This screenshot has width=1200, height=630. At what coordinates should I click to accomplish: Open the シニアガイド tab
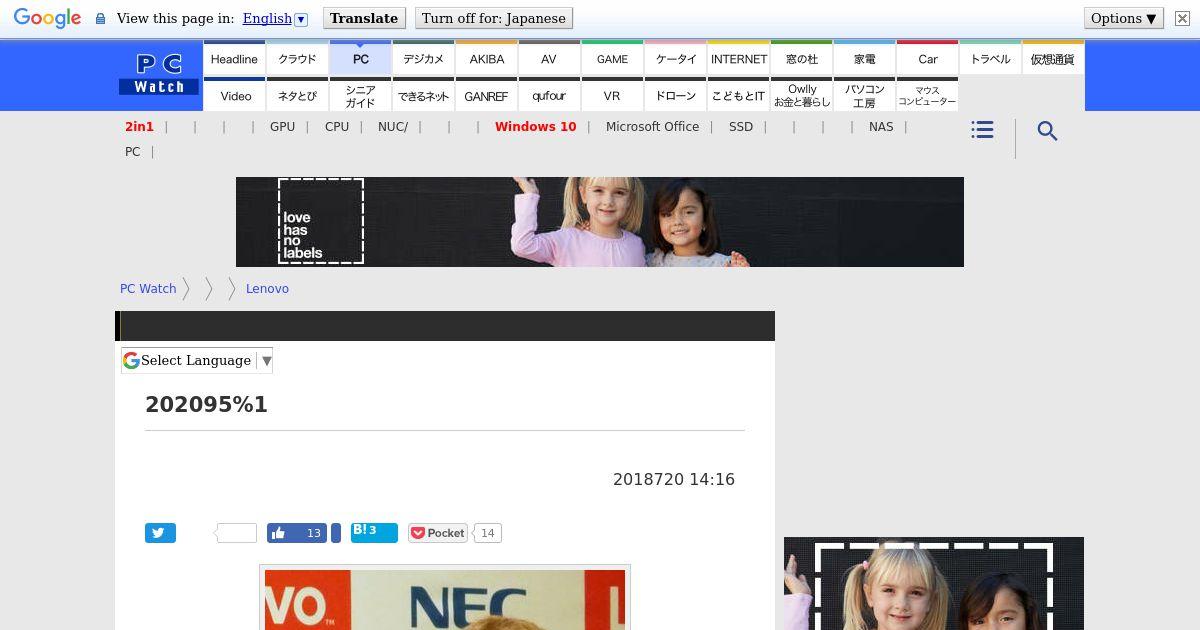[x=361, y=95]
